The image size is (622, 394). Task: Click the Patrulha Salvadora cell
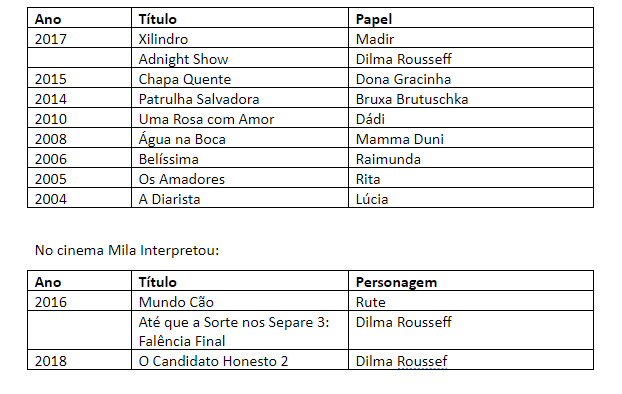click(x=240, y=98)
